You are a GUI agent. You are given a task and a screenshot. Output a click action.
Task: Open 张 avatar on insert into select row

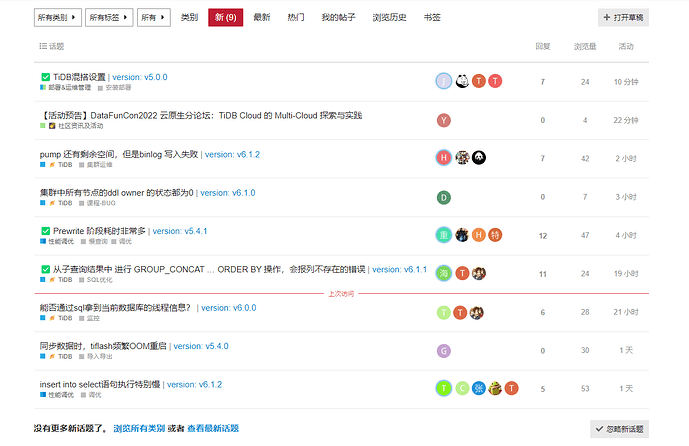pos(479,388)
